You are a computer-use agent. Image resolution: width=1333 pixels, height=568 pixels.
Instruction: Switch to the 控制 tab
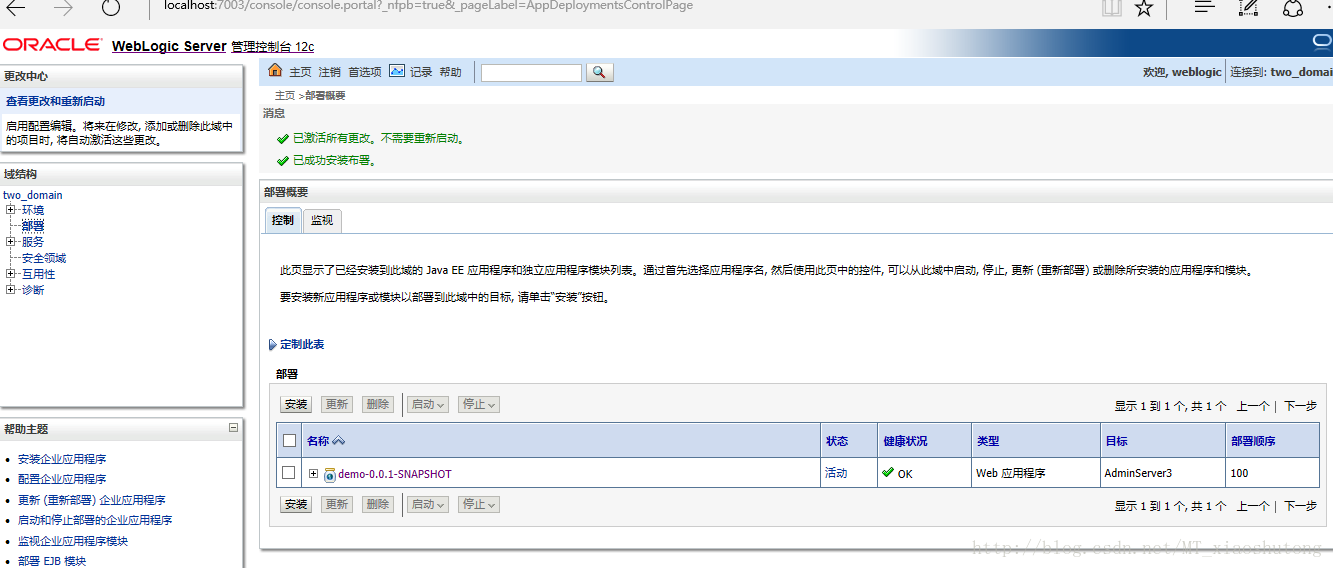click(x=283, y=220)
